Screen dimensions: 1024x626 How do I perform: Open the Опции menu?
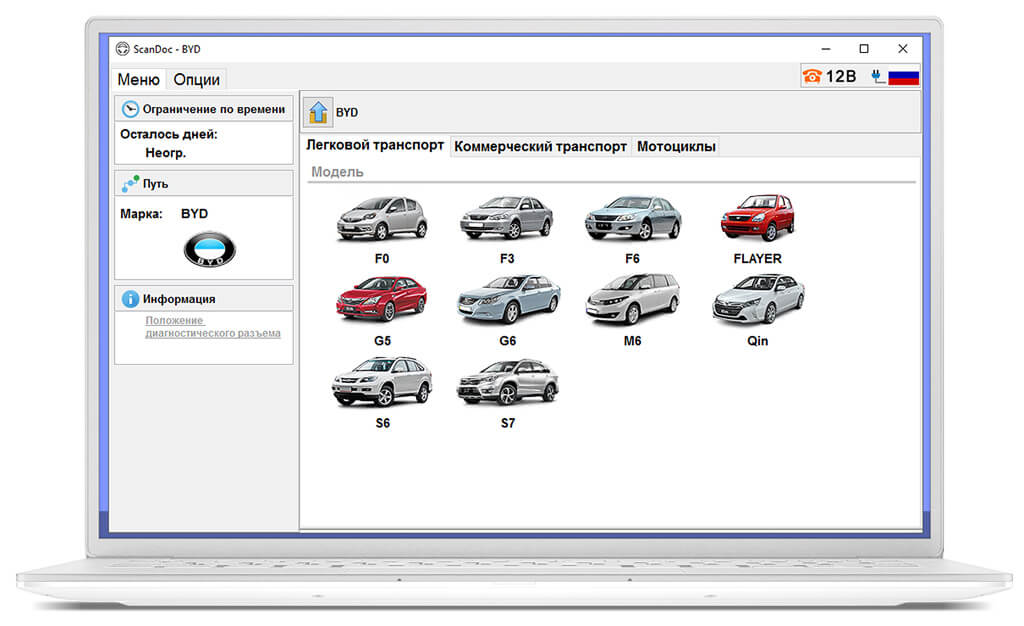197,80
